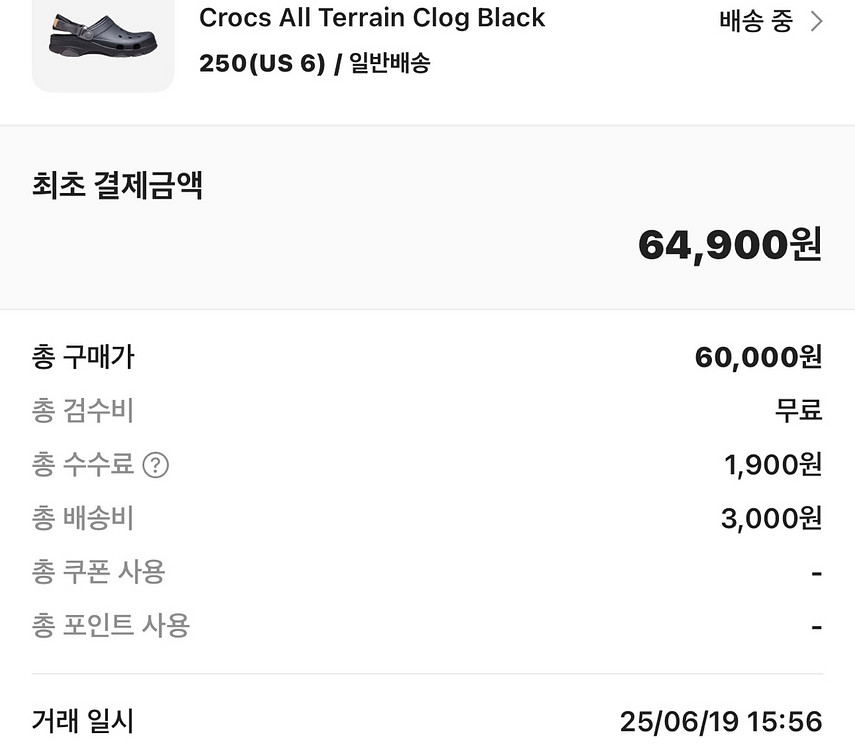Tap the help icon next to 총 수수료
The image size is (855, 750).
(x=155, y=465)
